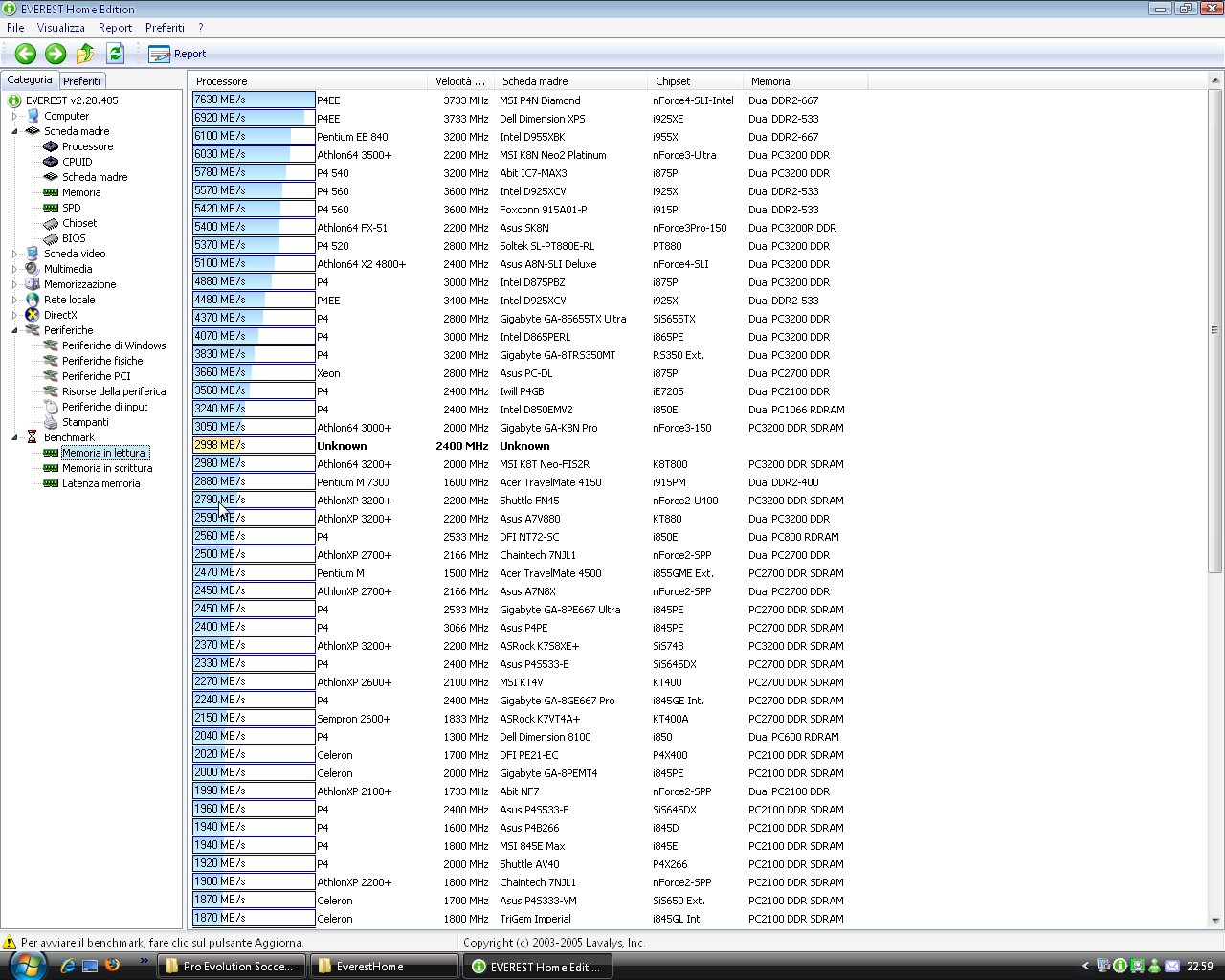Select CPUID icon in the tree
Image resolution: width=1225 pixels, height=980 pixels.
pos(52,162)
